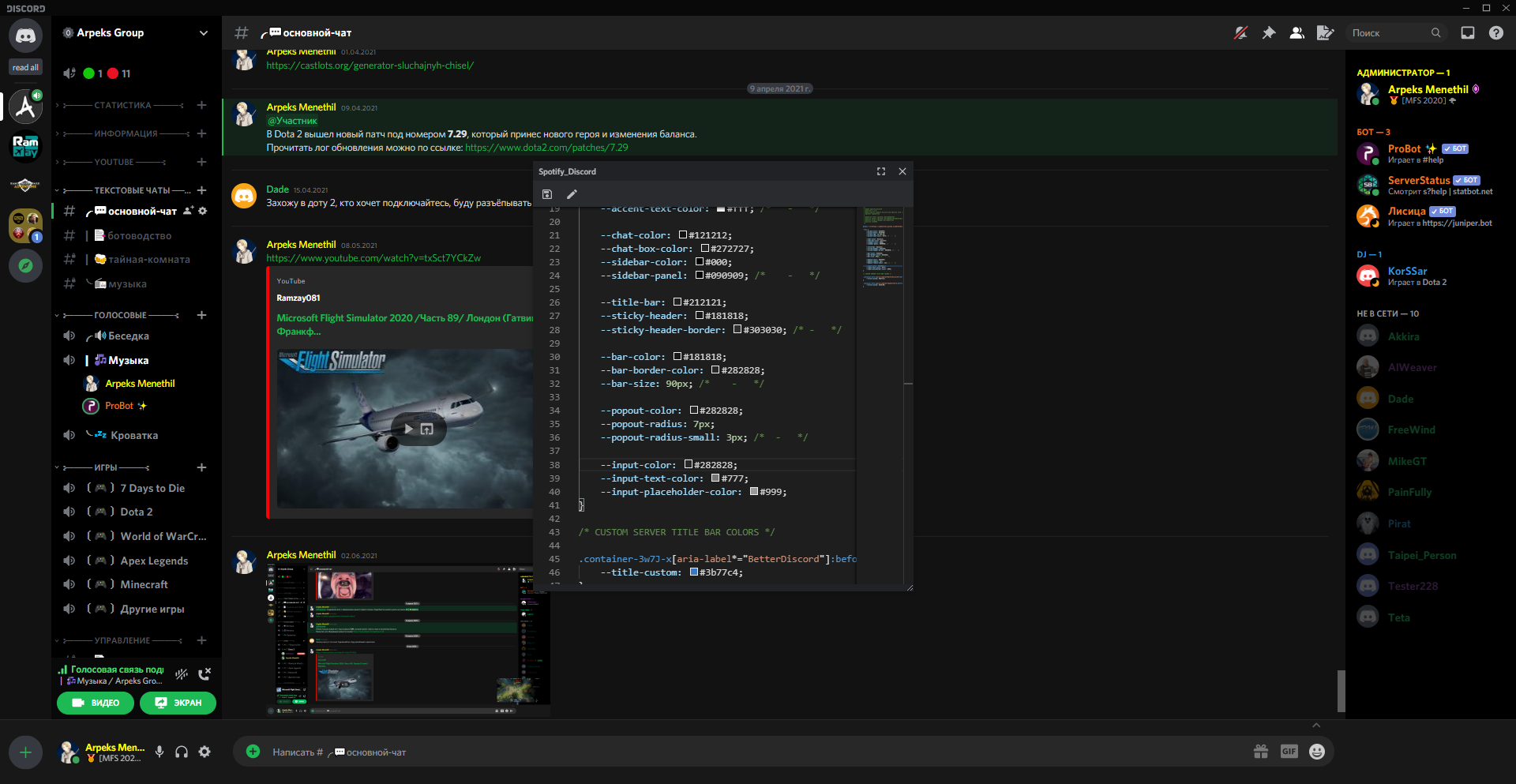Screen dimensions: 1516x784
Task: Click the gift icon next to the message box
Action: (x=1261, y=752)
